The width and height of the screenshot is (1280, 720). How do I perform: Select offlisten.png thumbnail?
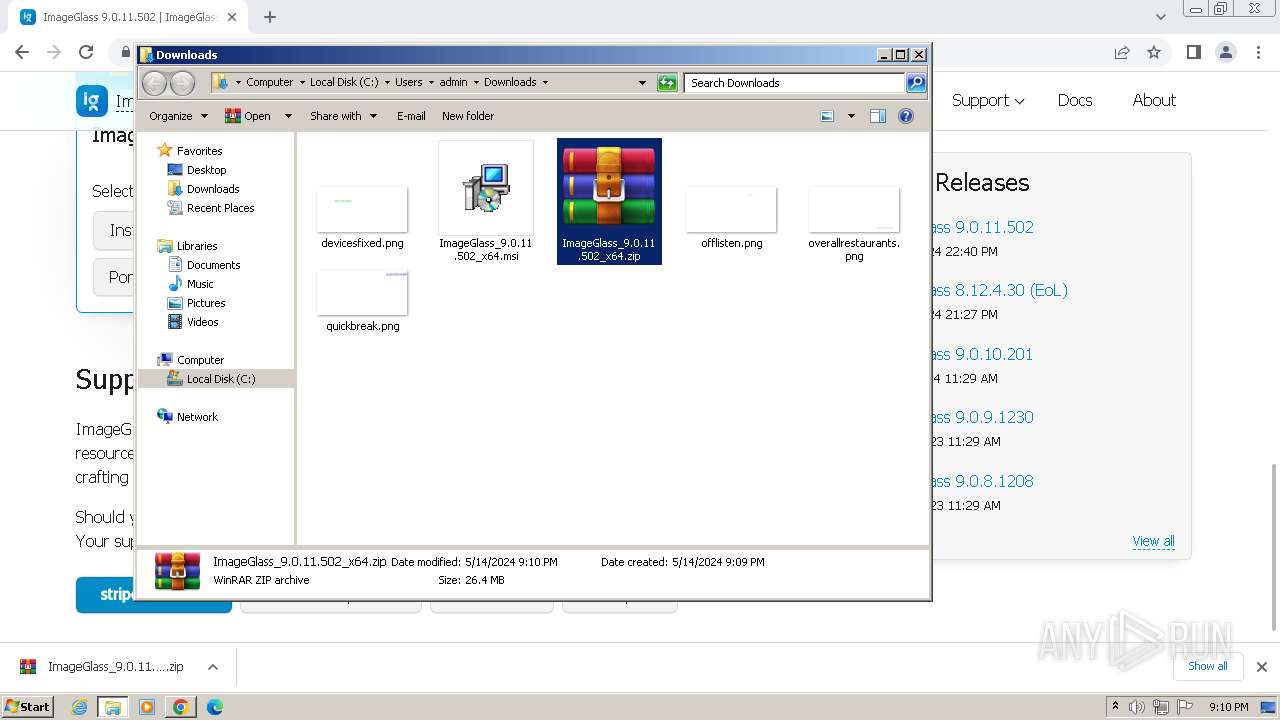click(x=731, y=209)
